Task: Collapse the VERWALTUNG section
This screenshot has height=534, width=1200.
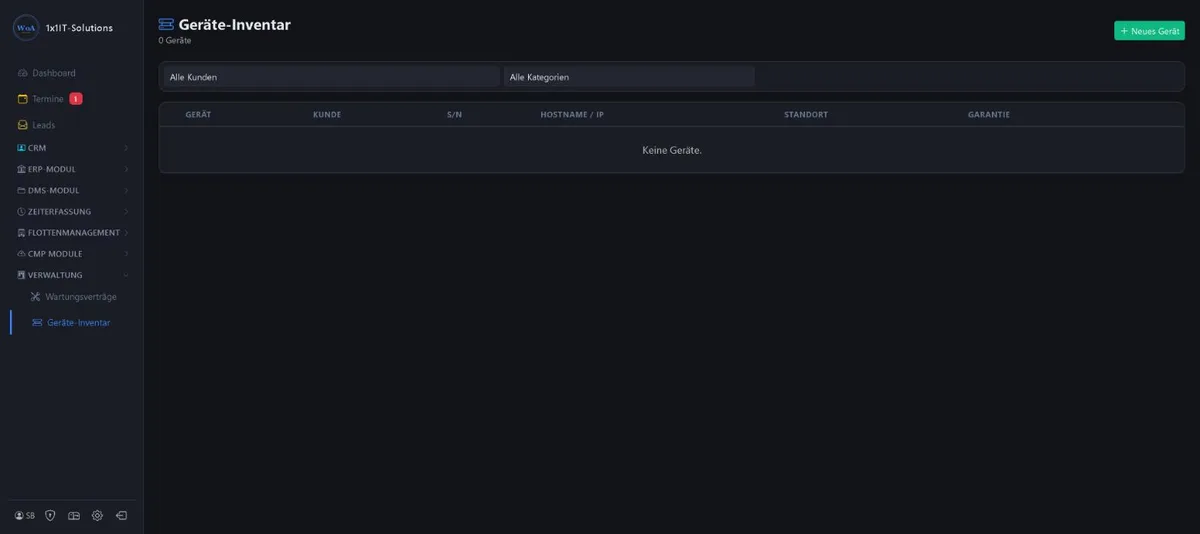Action: click(x=72, y=275)
